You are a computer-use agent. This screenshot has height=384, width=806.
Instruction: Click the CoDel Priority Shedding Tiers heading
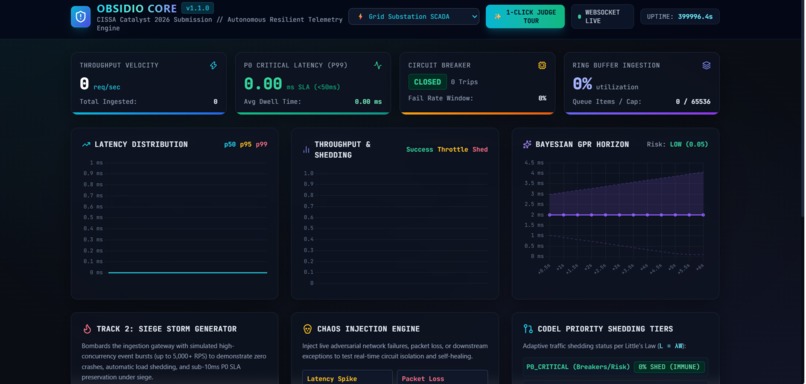[605, 329]
